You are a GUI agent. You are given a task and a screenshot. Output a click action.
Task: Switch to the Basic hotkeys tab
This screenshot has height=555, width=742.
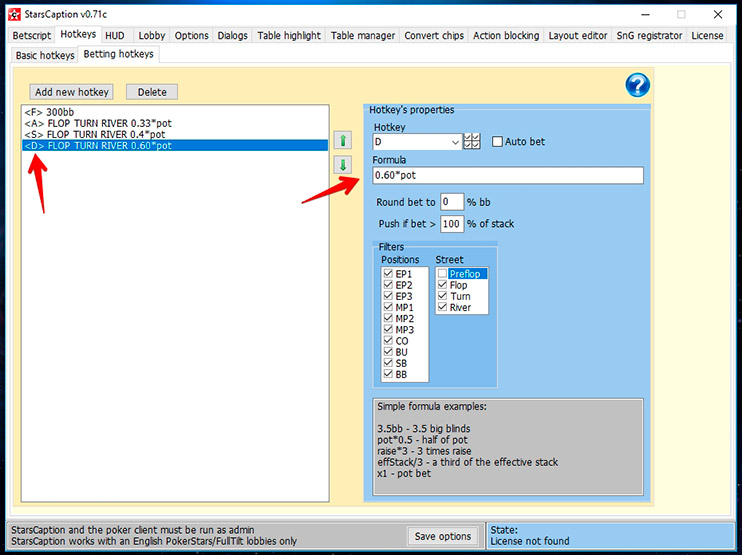coord(45,55)
